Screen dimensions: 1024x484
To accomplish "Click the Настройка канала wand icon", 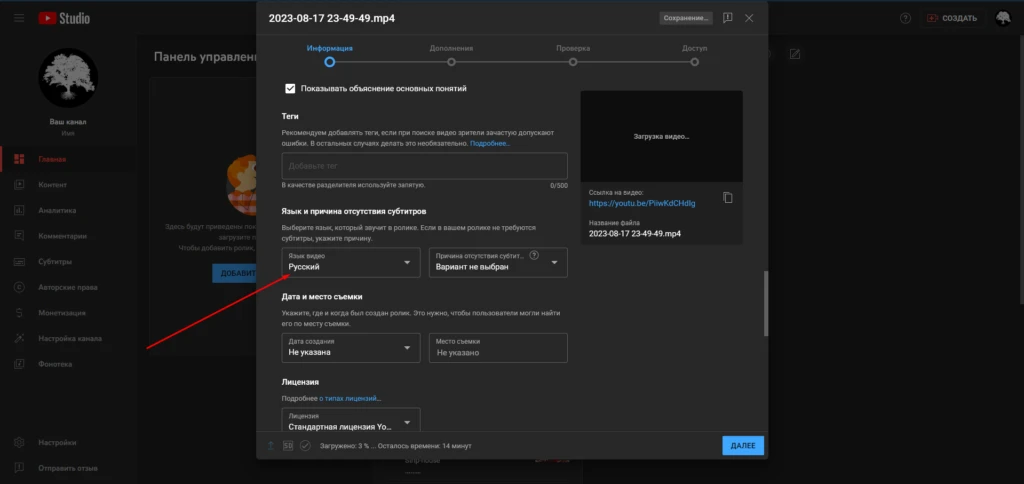I will [x=19, y=338].
